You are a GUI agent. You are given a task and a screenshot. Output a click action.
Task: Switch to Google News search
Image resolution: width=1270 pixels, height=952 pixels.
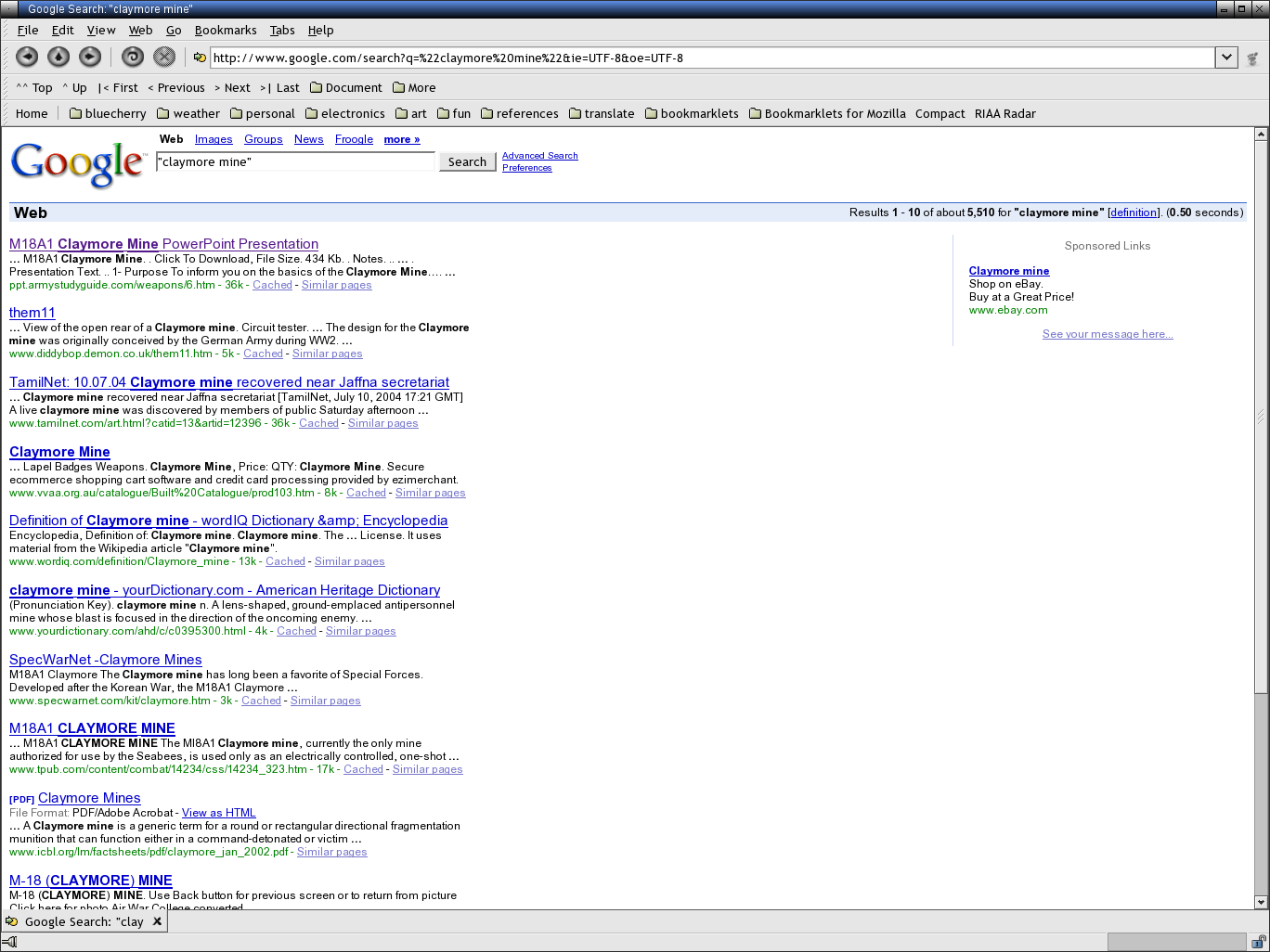click(x=308, y=139)
